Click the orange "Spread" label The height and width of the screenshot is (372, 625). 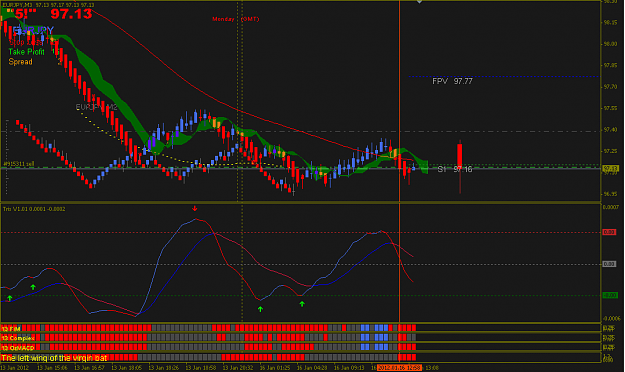tap(21, 62)
